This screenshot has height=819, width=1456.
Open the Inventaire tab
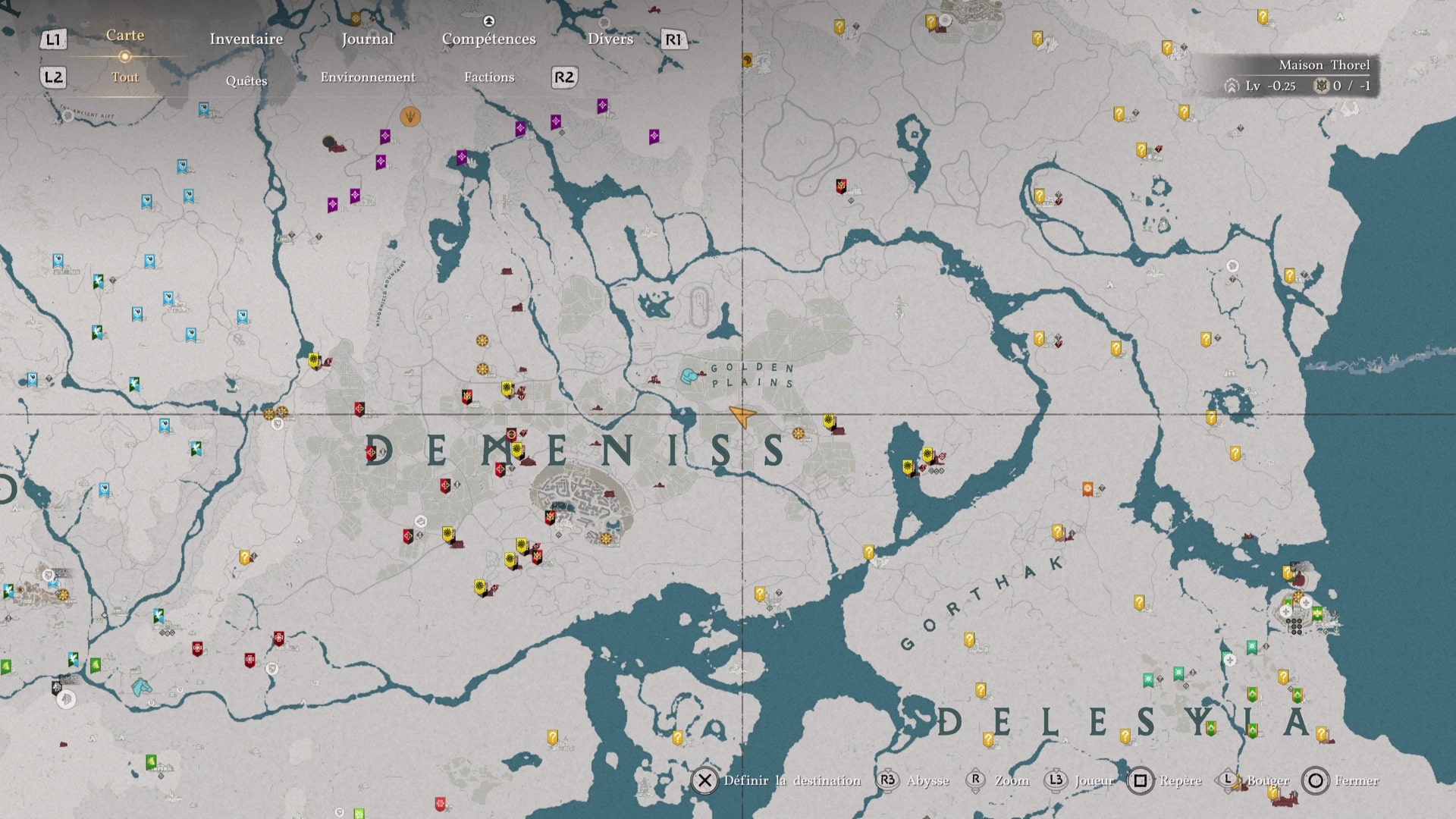click(x=246, y=39)
